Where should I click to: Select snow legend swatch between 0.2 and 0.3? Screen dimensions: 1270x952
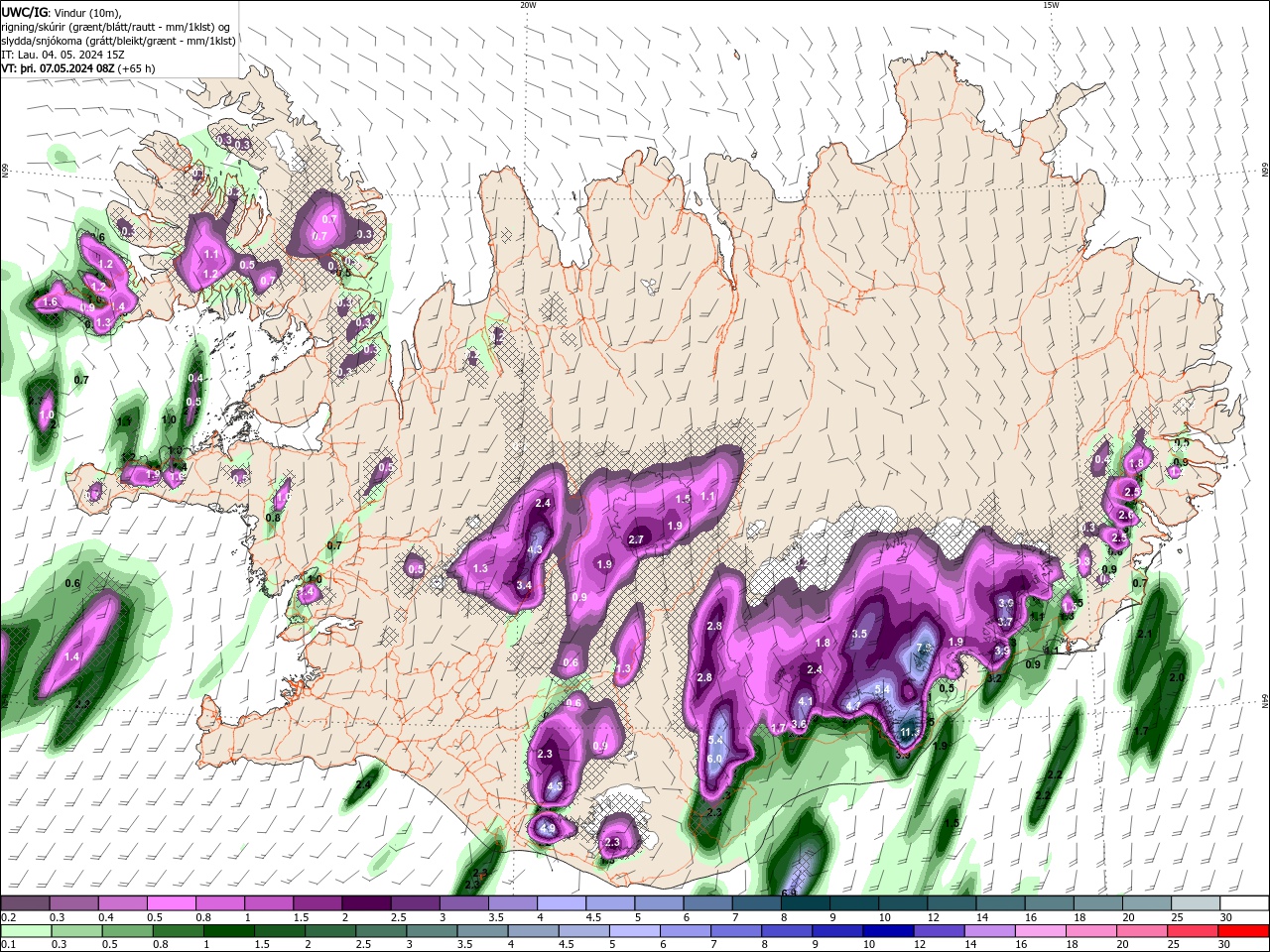coord(24,903)
